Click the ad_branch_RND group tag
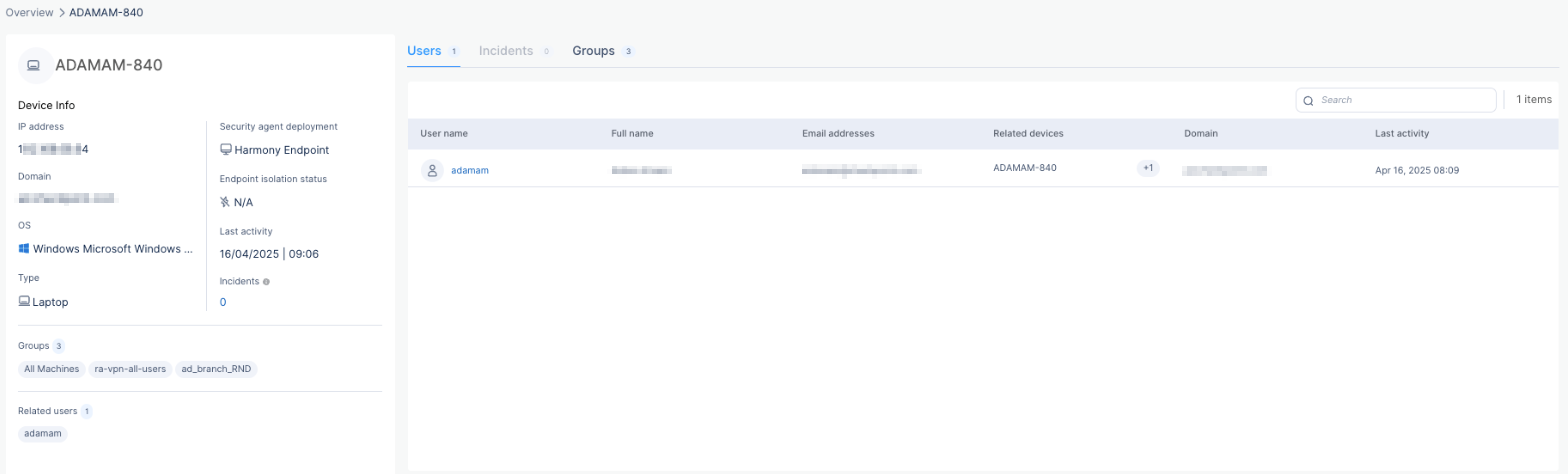 coord(216,369)
